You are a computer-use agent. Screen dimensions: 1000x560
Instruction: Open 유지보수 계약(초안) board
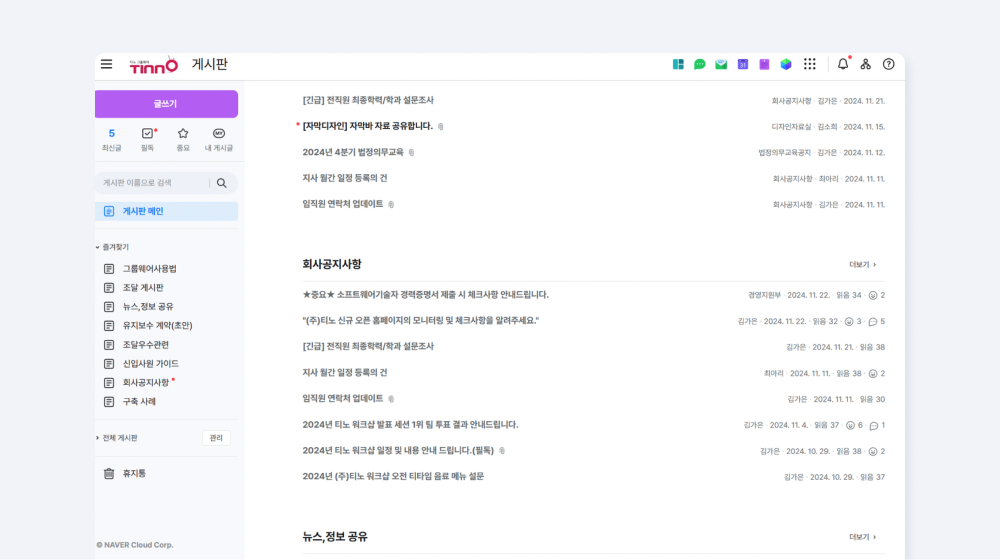pos(157,325)
